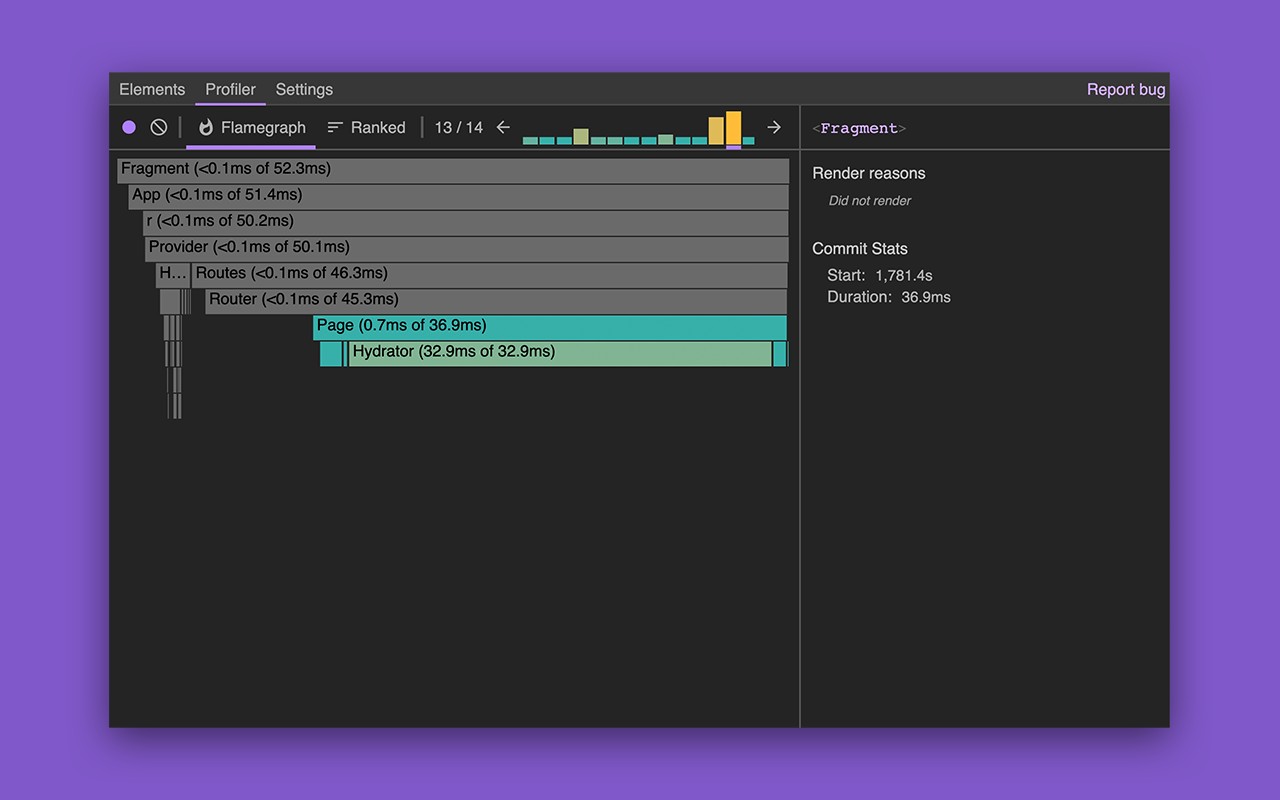This screenshot has height=800, width=1280.
Task: Navigate to the next commit arrow
Action: click(773, 127)
